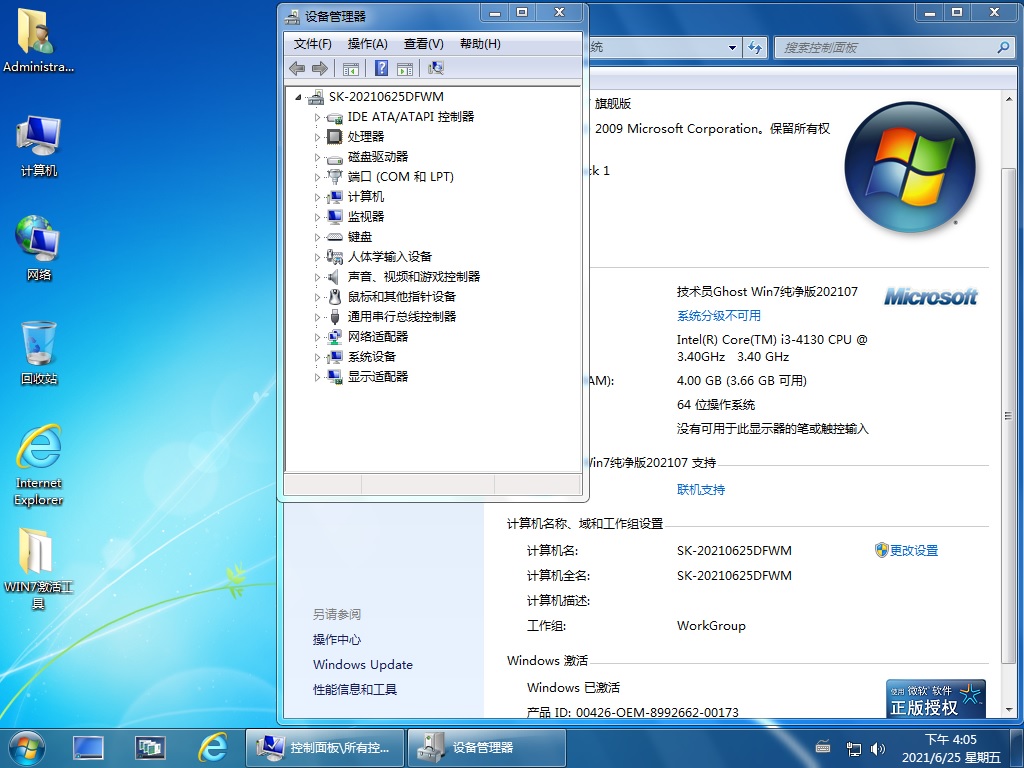Click the 更改设置 link
This screenshot has height=768, width=1024.
(x=913, y=551)
